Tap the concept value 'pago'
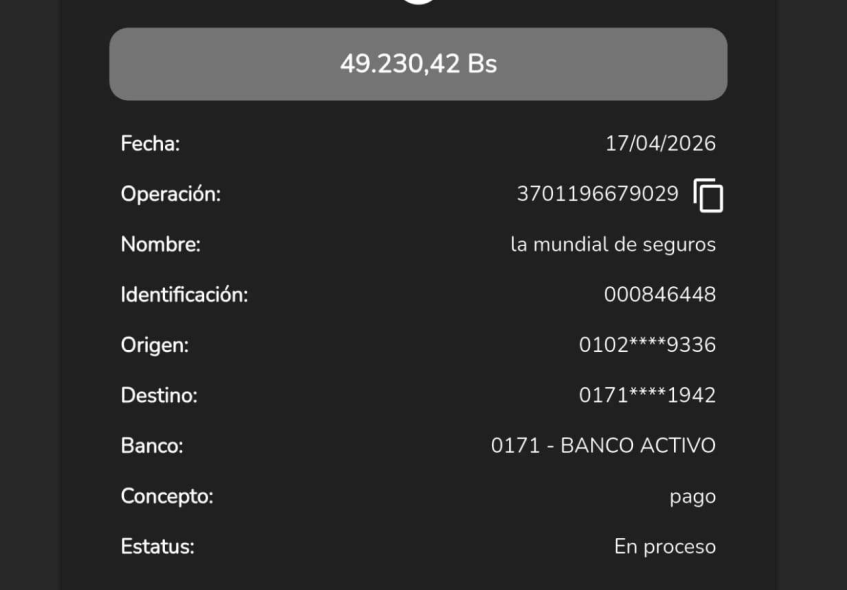 click(692, 497)
